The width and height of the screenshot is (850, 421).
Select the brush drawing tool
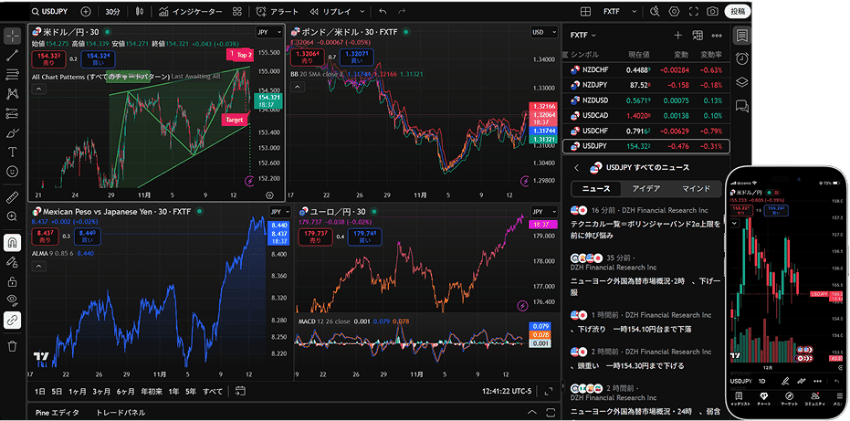[12, 133]
